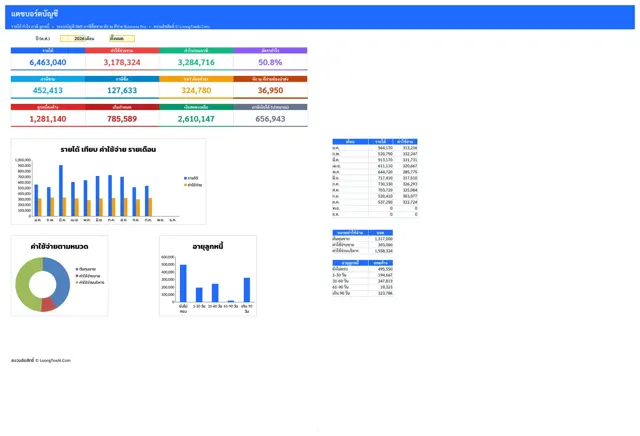Select the rightmost bar in the อายุลูกหนี้ chart
640x436 pixels.
pyautogui.click(x=247, y=290)
